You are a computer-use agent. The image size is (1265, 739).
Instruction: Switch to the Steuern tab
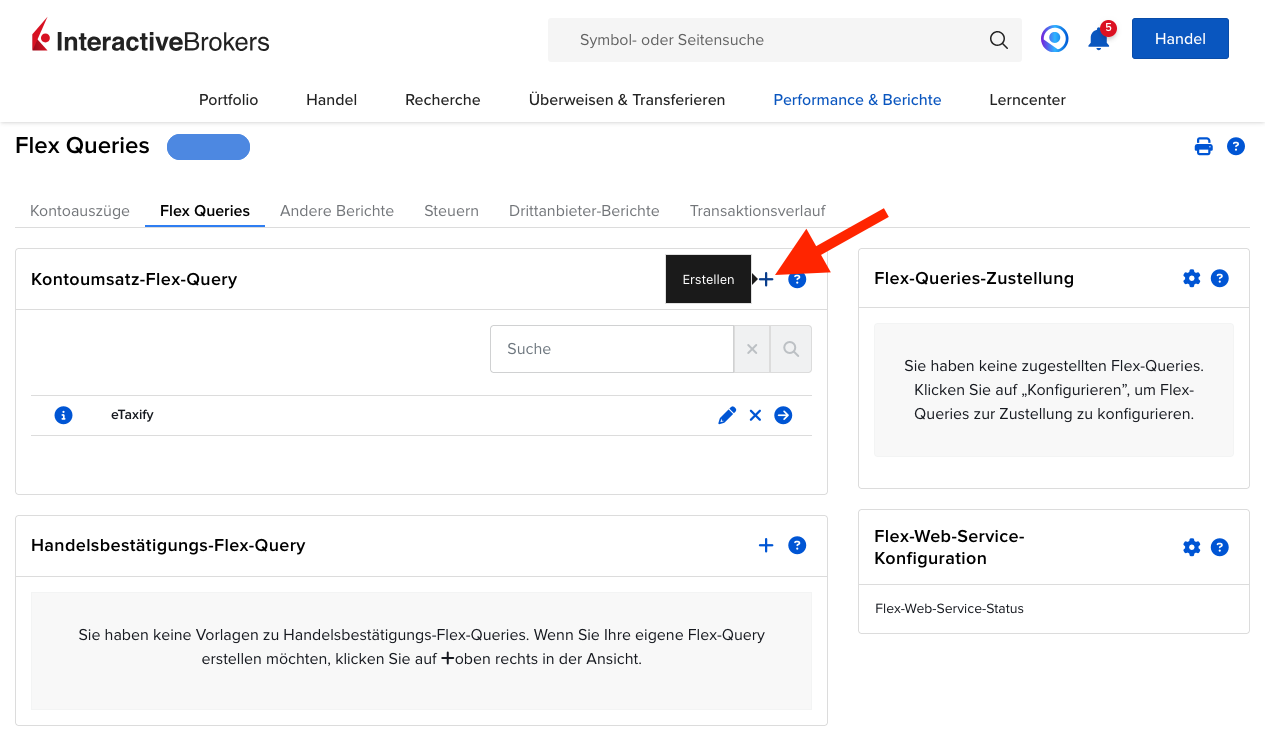[x=451, y=211]
